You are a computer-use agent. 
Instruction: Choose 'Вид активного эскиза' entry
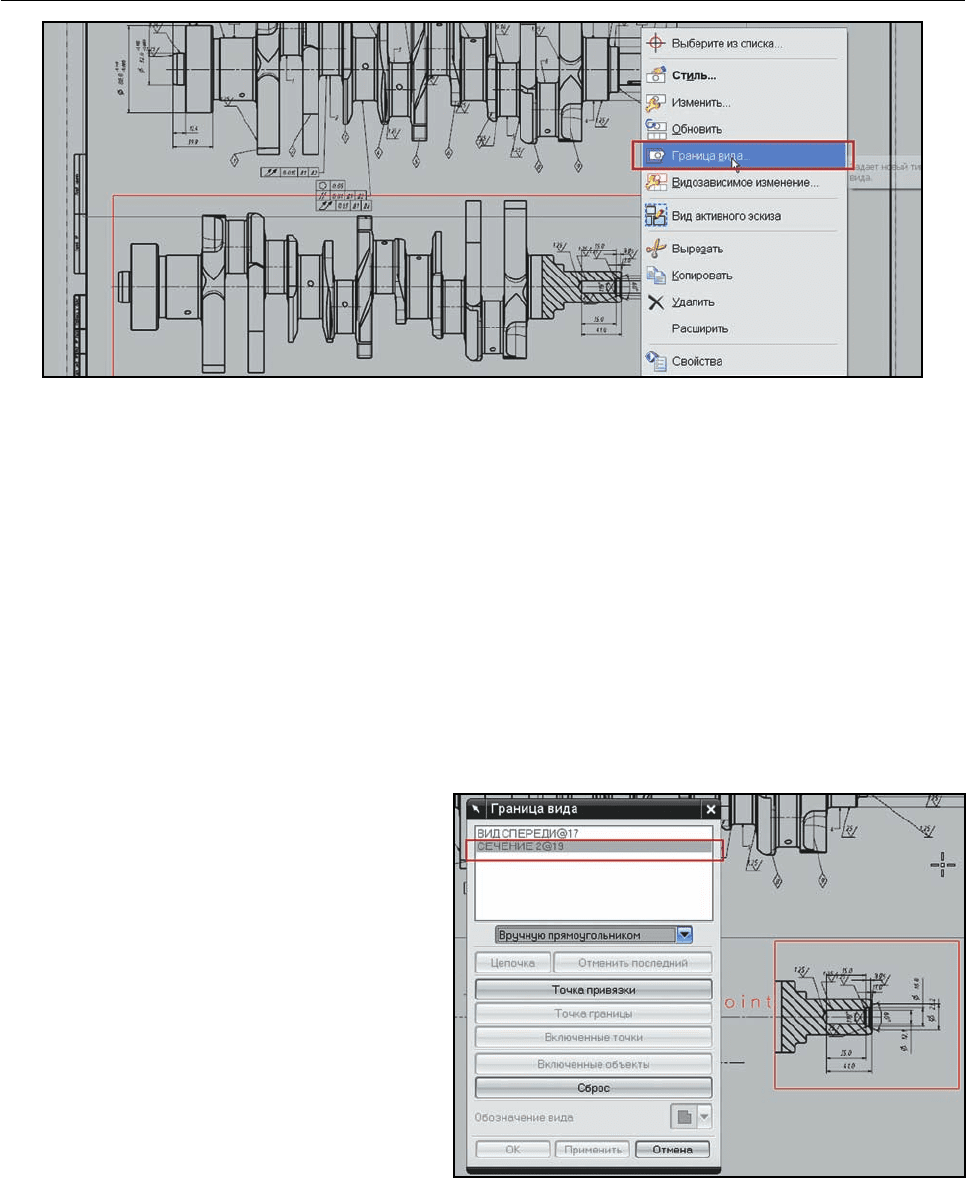coord(744,216)
